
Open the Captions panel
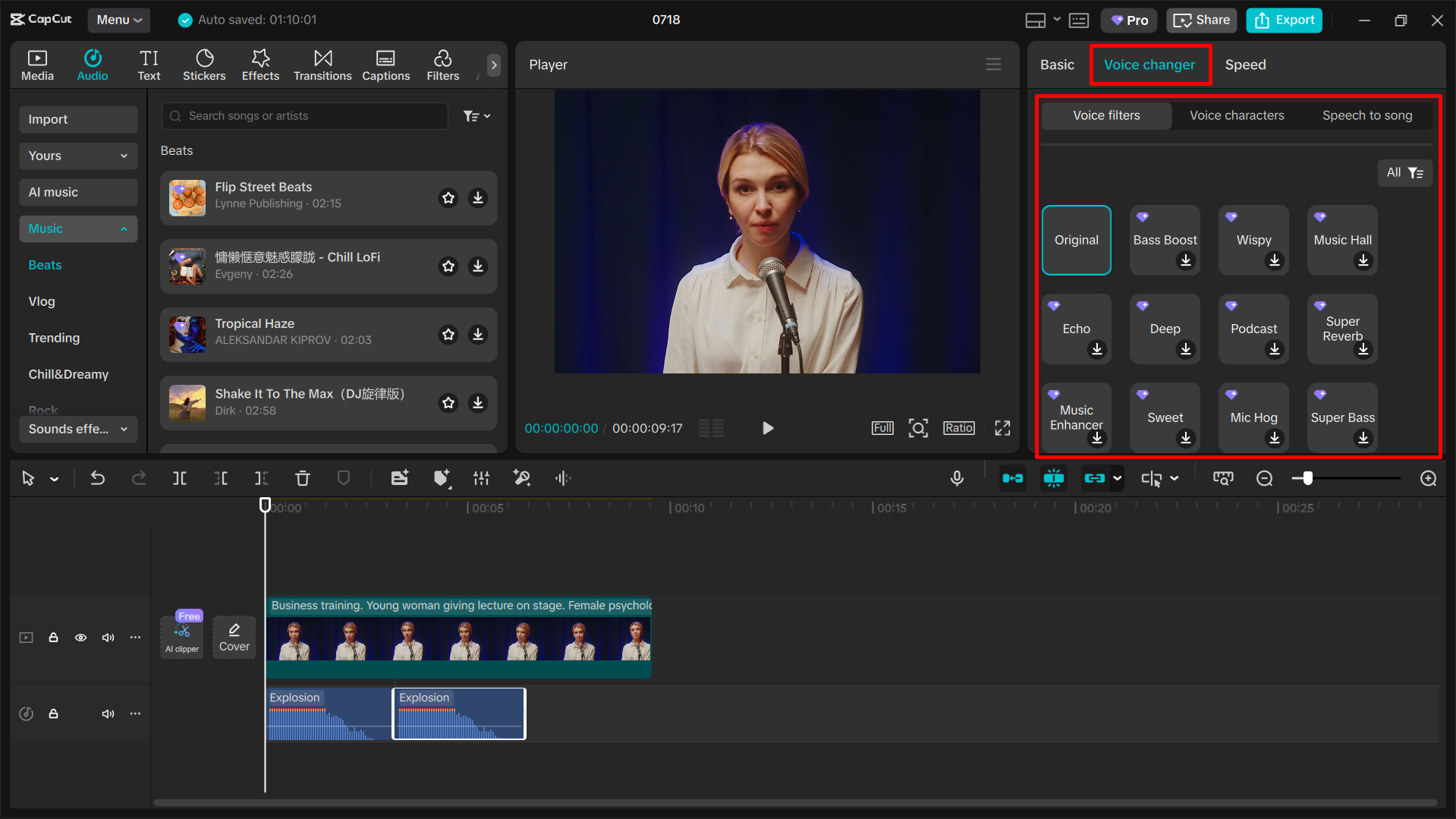[x=385, y=65]
